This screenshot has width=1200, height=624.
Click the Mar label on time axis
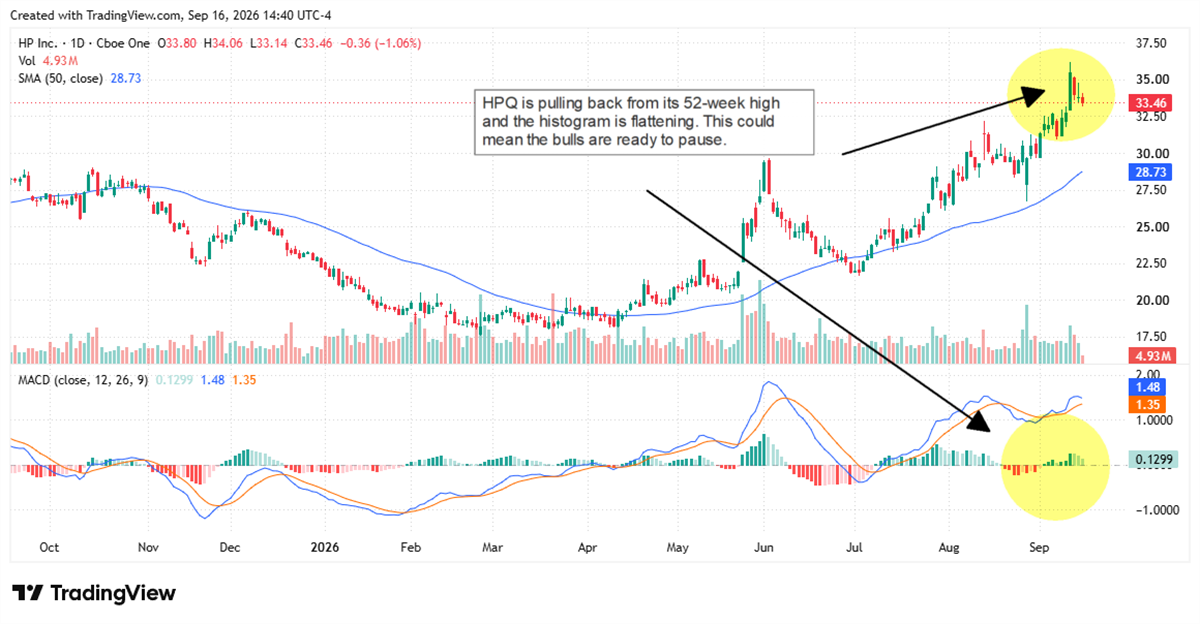click(493, 548)
